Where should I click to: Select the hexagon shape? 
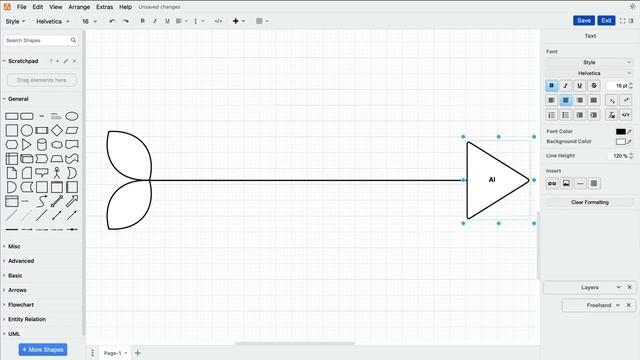(x=12, y=144)
